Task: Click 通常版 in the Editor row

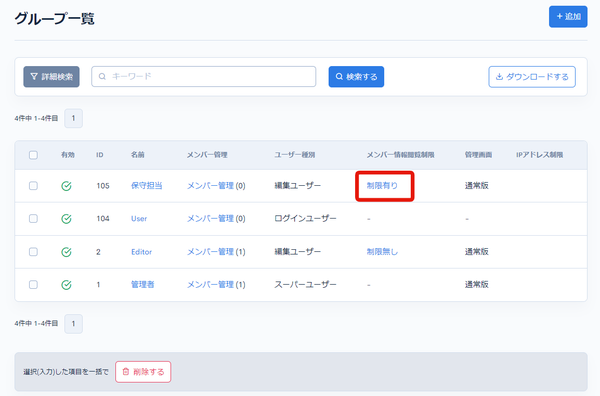Action: 476,252
